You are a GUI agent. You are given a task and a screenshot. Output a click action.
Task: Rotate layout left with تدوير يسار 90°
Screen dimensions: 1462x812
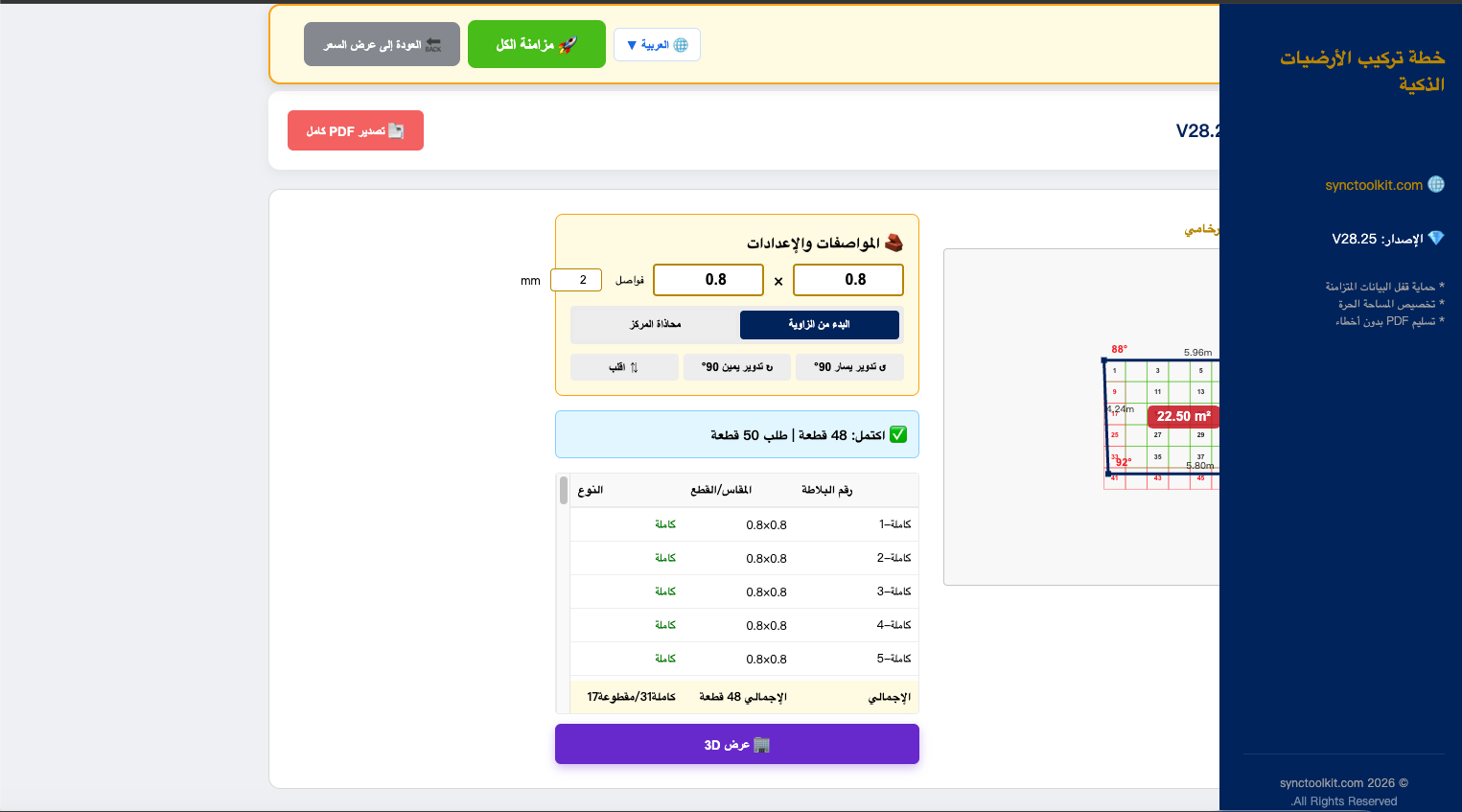coord(849,367)
